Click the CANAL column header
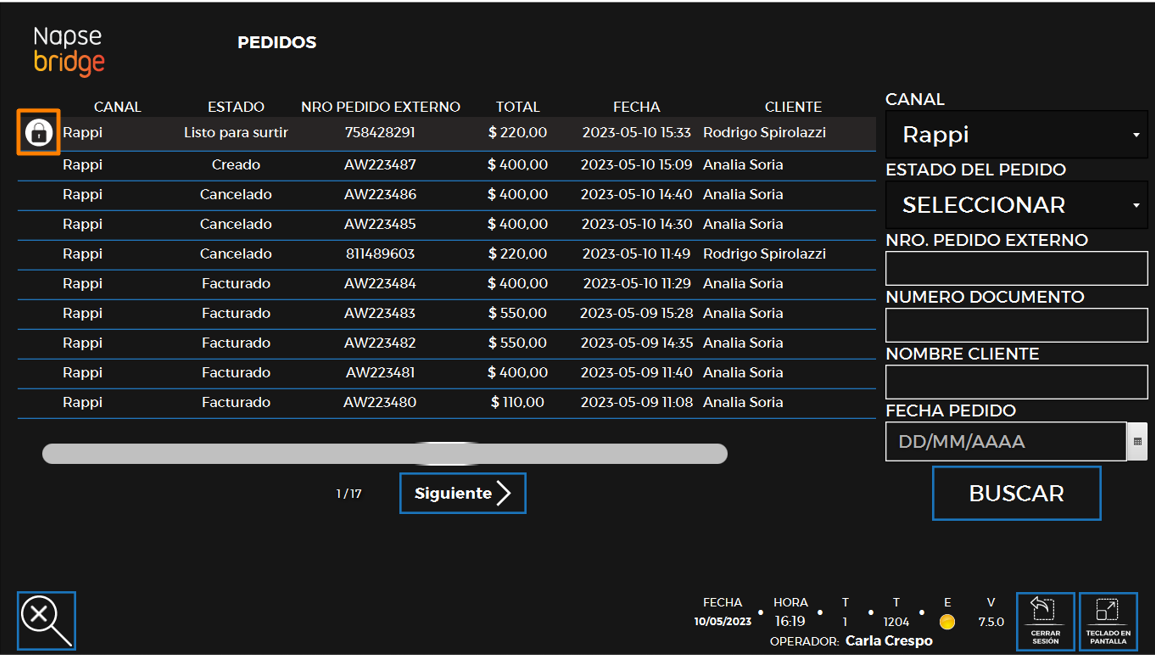Viewport: 1155px width, 655px height. point(117,107)
